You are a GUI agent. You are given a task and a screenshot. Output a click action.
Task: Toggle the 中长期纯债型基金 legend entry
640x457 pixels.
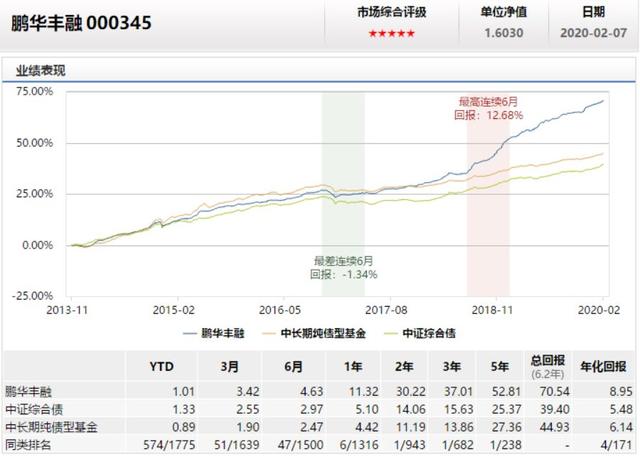313,333
